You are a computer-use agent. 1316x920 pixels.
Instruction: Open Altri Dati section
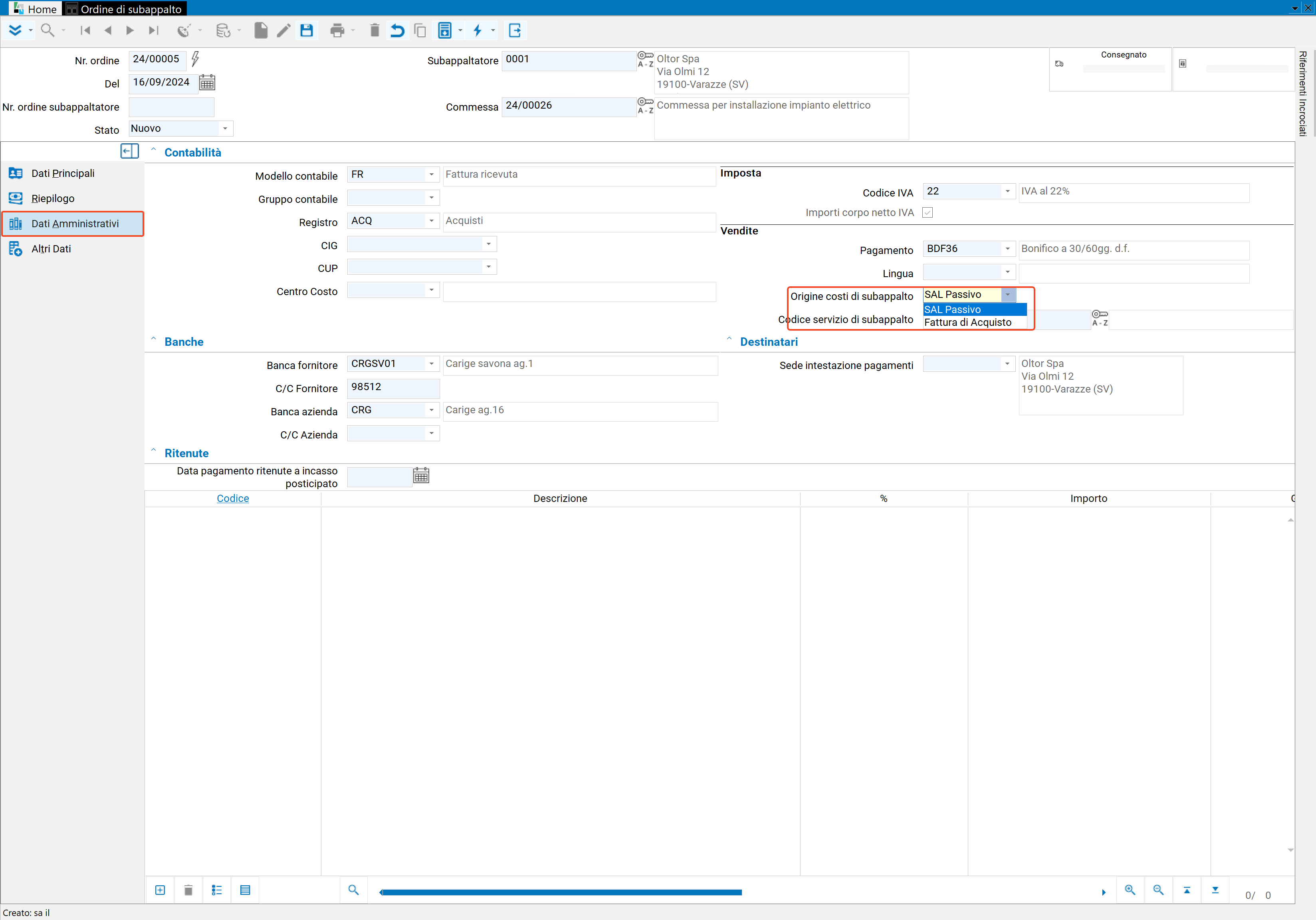(73, 249)
